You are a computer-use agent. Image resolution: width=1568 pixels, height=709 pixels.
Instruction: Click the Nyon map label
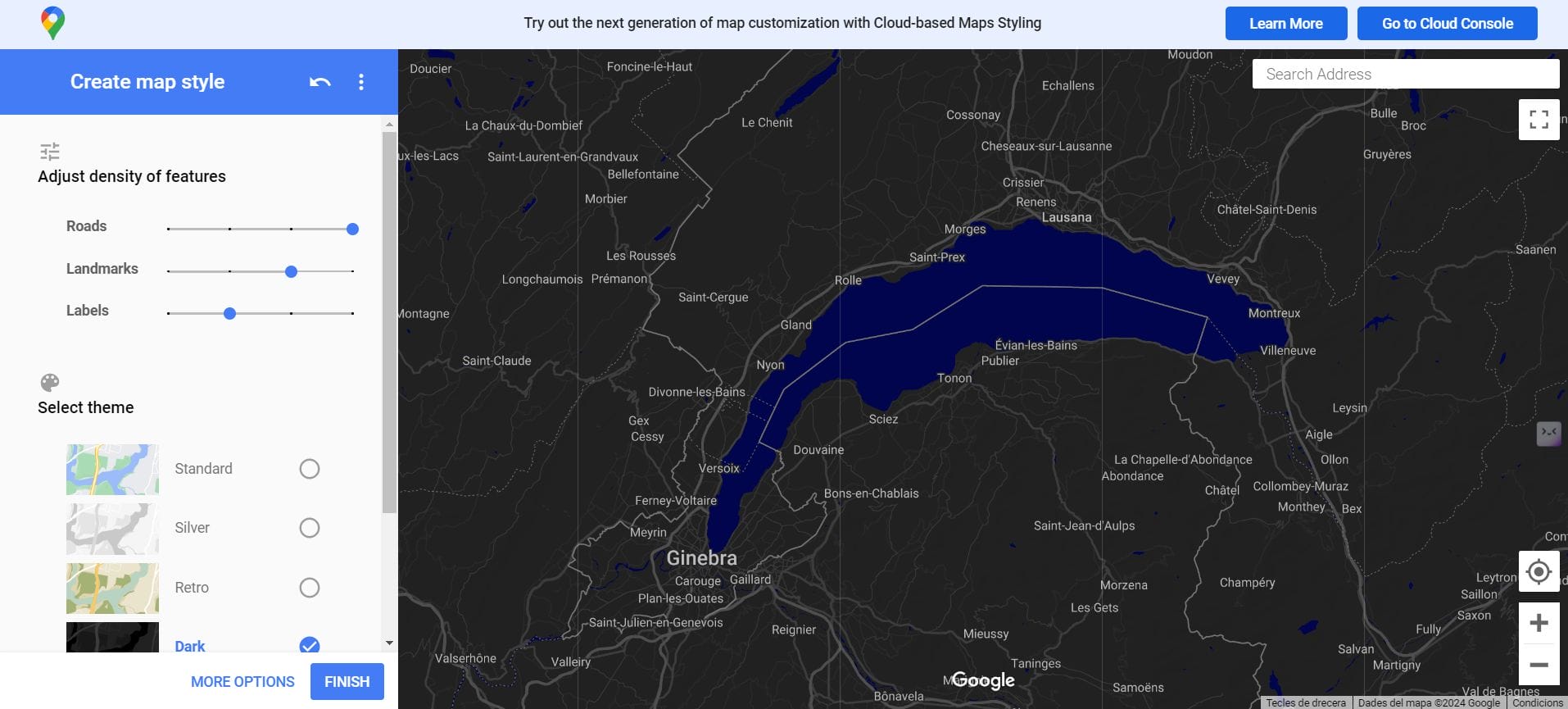(x=770, y=365)
